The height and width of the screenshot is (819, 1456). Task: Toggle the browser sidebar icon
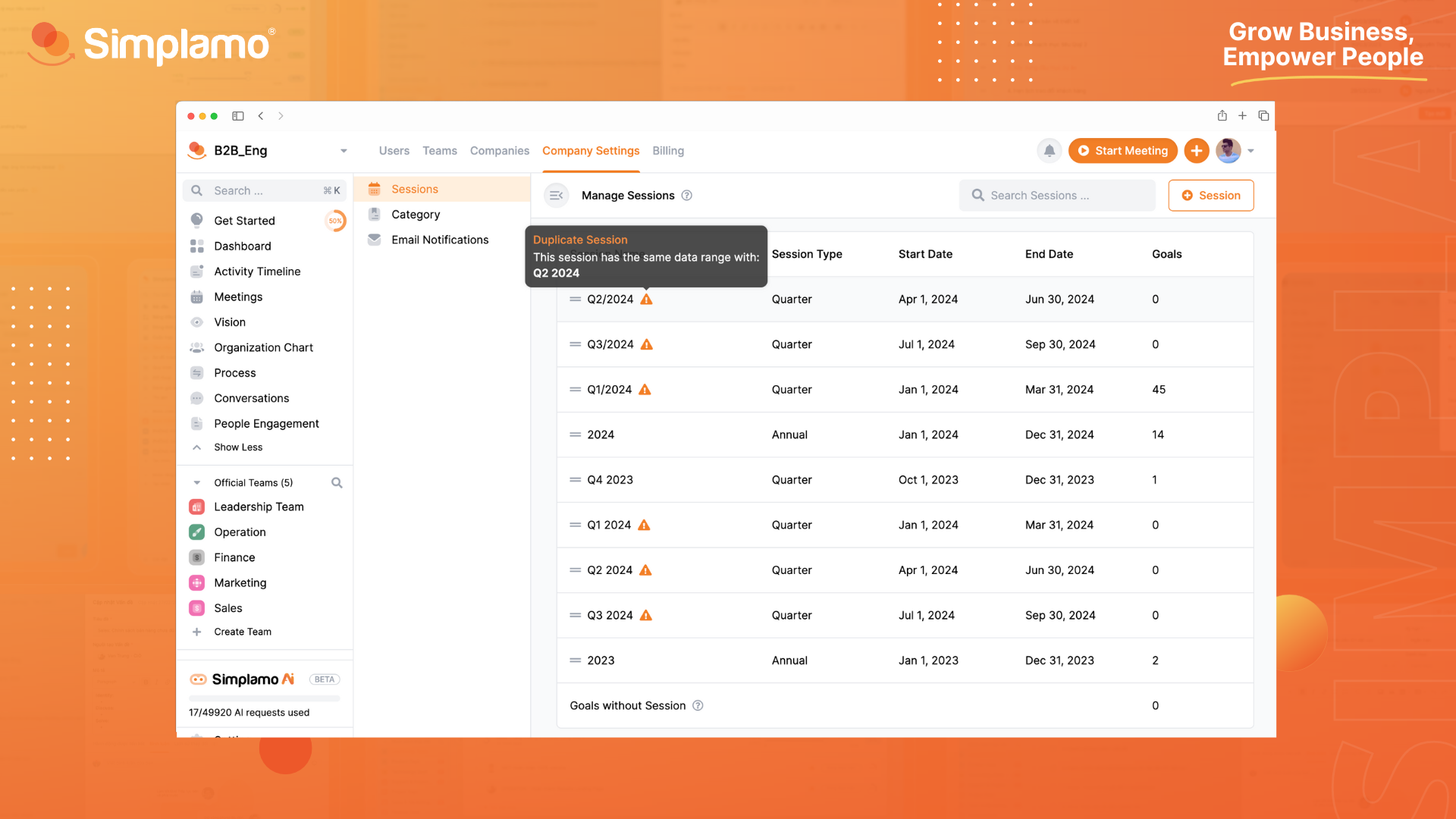pyautogui.click(x=238, y=116)
